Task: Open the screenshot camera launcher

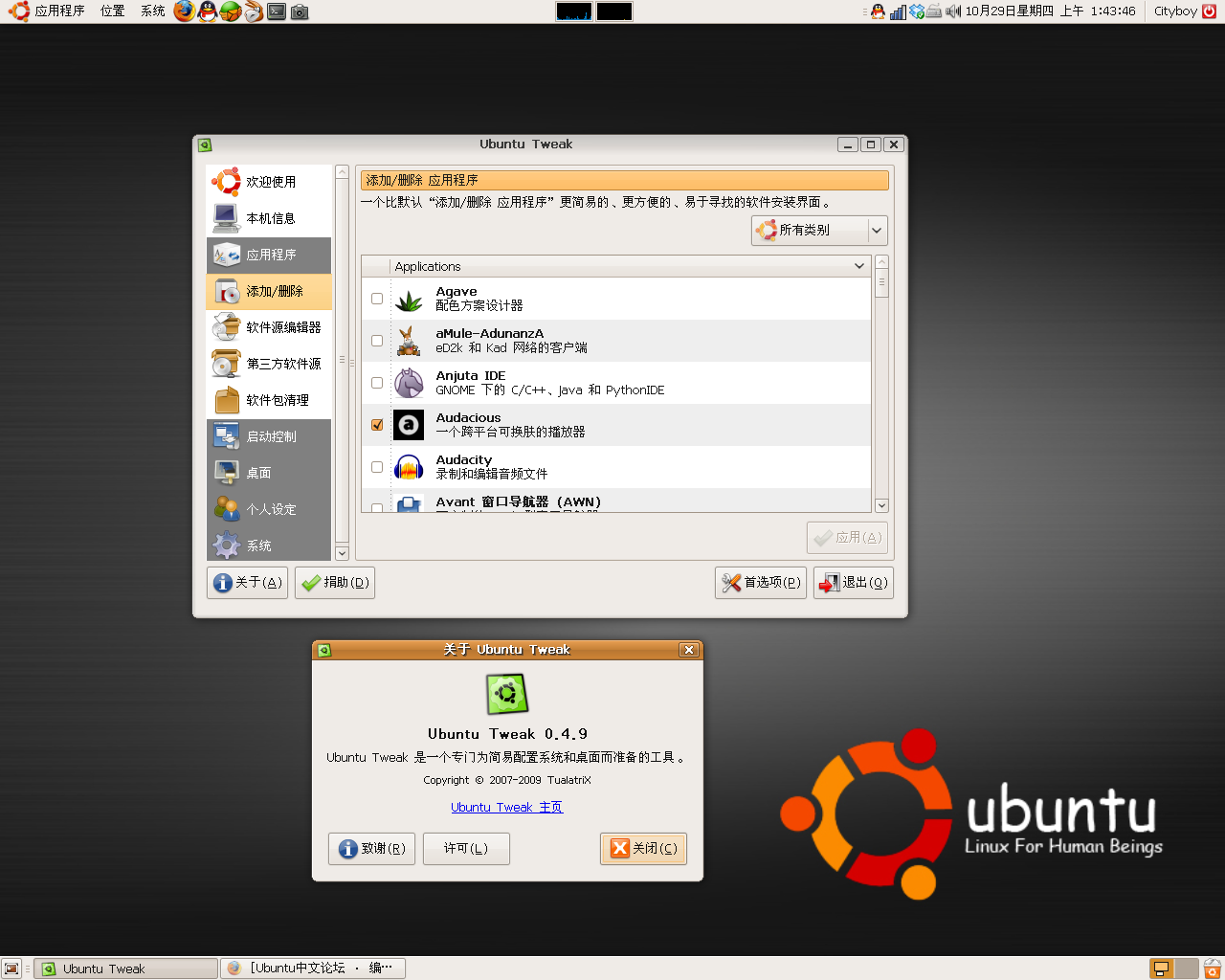Action: [300, 11]
